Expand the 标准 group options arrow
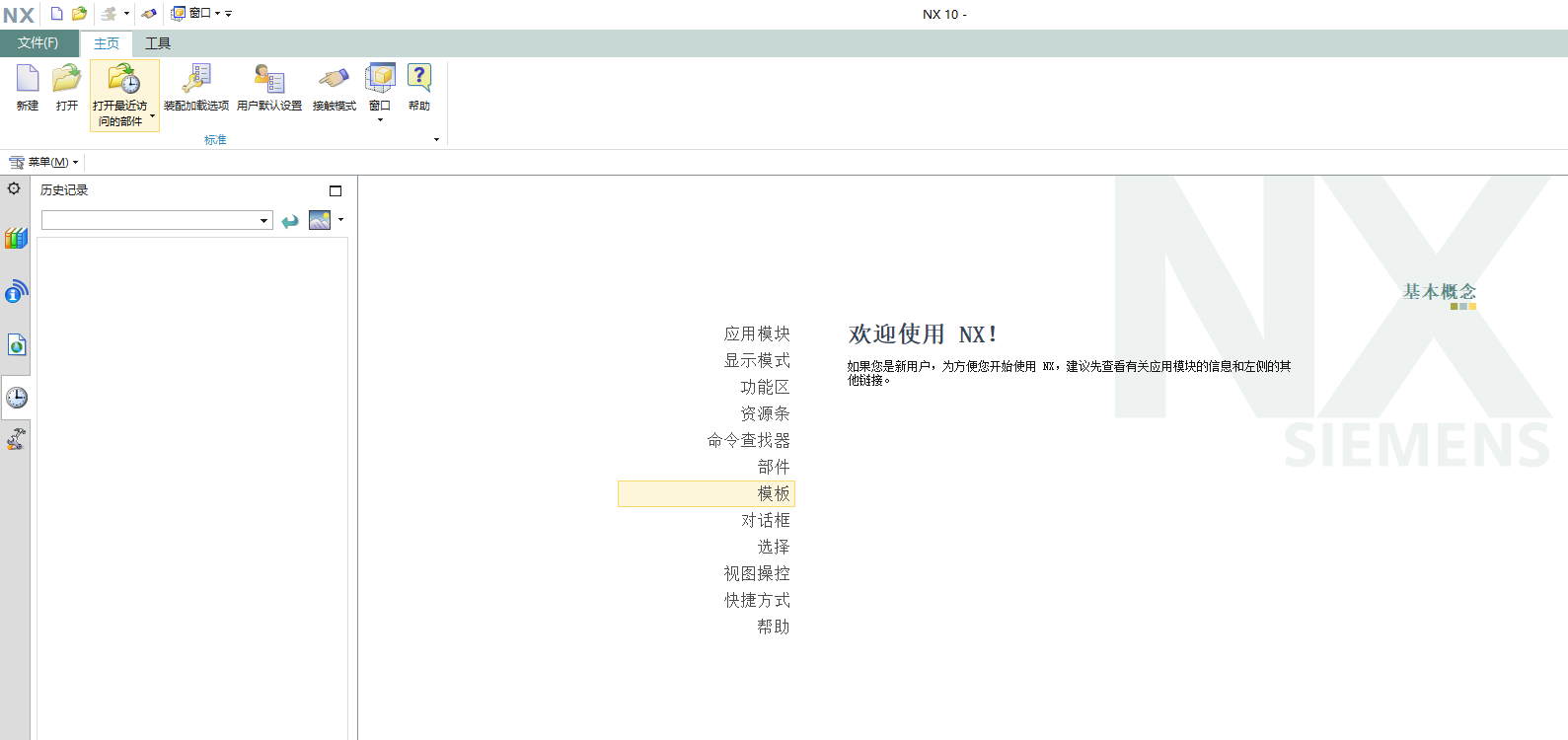 pos(437,140)
